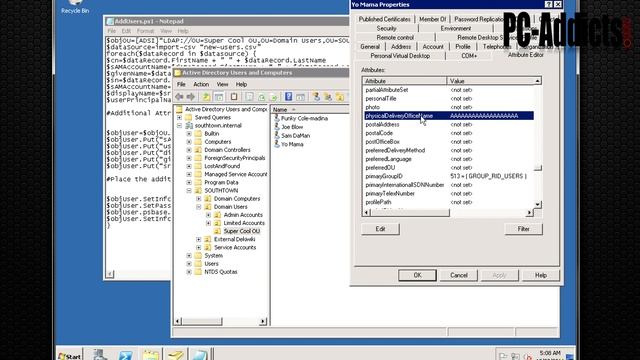Switch to the General tab
The width and height of the screenshot is (640, 360).
click(370, 47)
